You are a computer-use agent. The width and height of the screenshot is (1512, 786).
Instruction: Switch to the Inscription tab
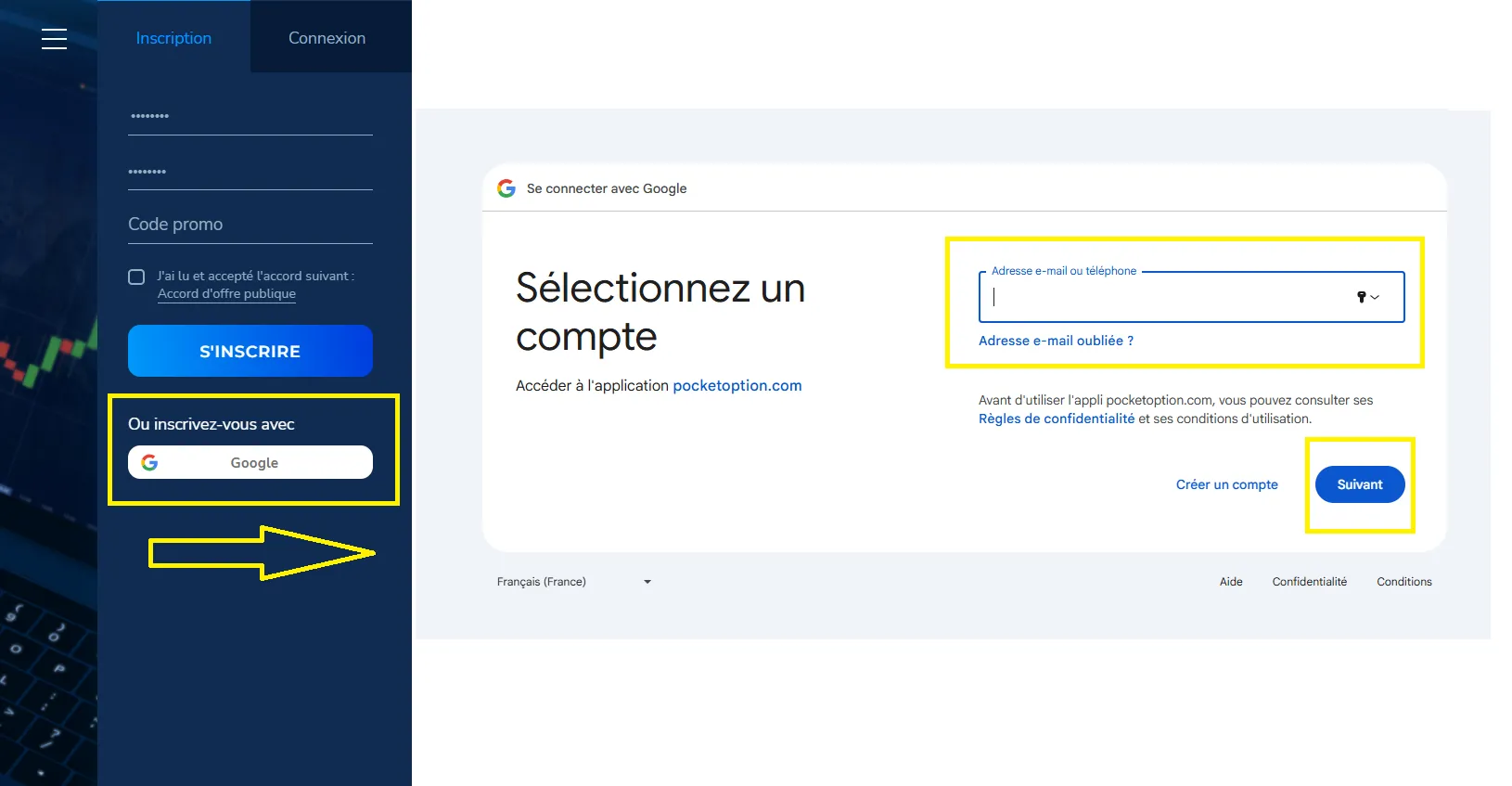click(x=173, y=38)
